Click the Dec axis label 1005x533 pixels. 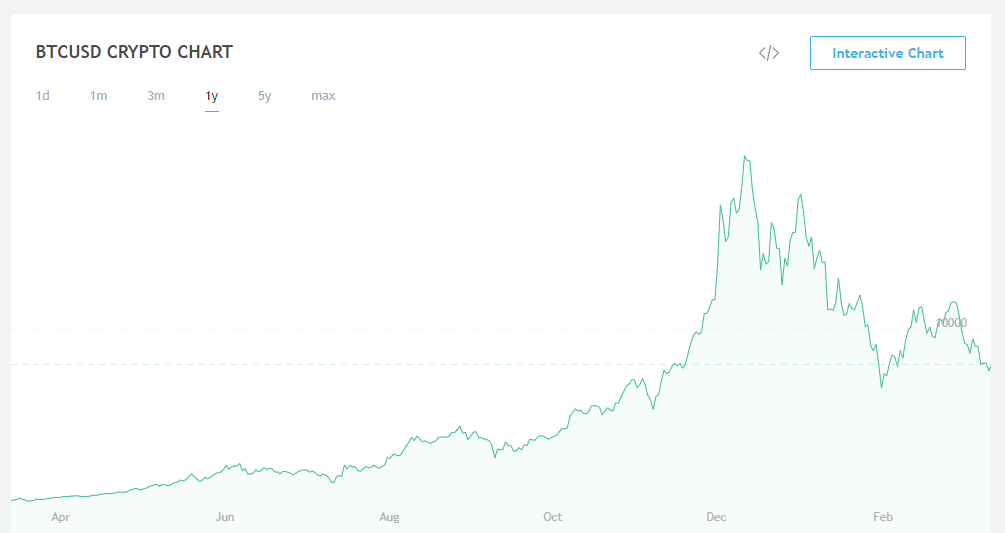[716, 517]
